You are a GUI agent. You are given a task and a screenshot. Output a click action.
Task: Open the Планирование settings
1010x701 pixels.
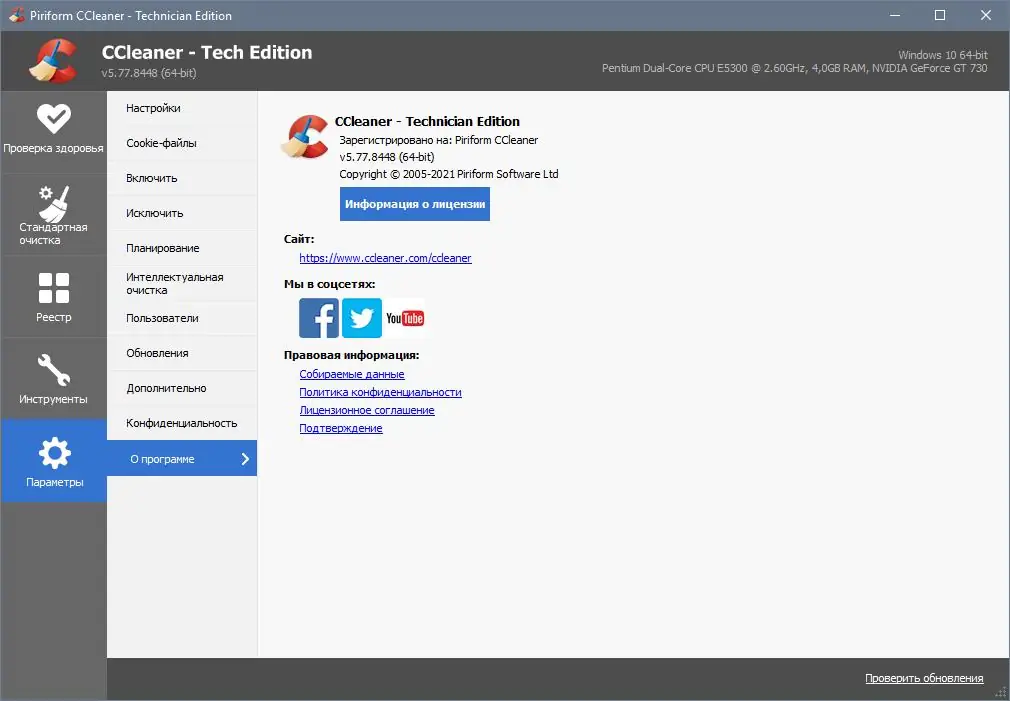tap(163, 247)
